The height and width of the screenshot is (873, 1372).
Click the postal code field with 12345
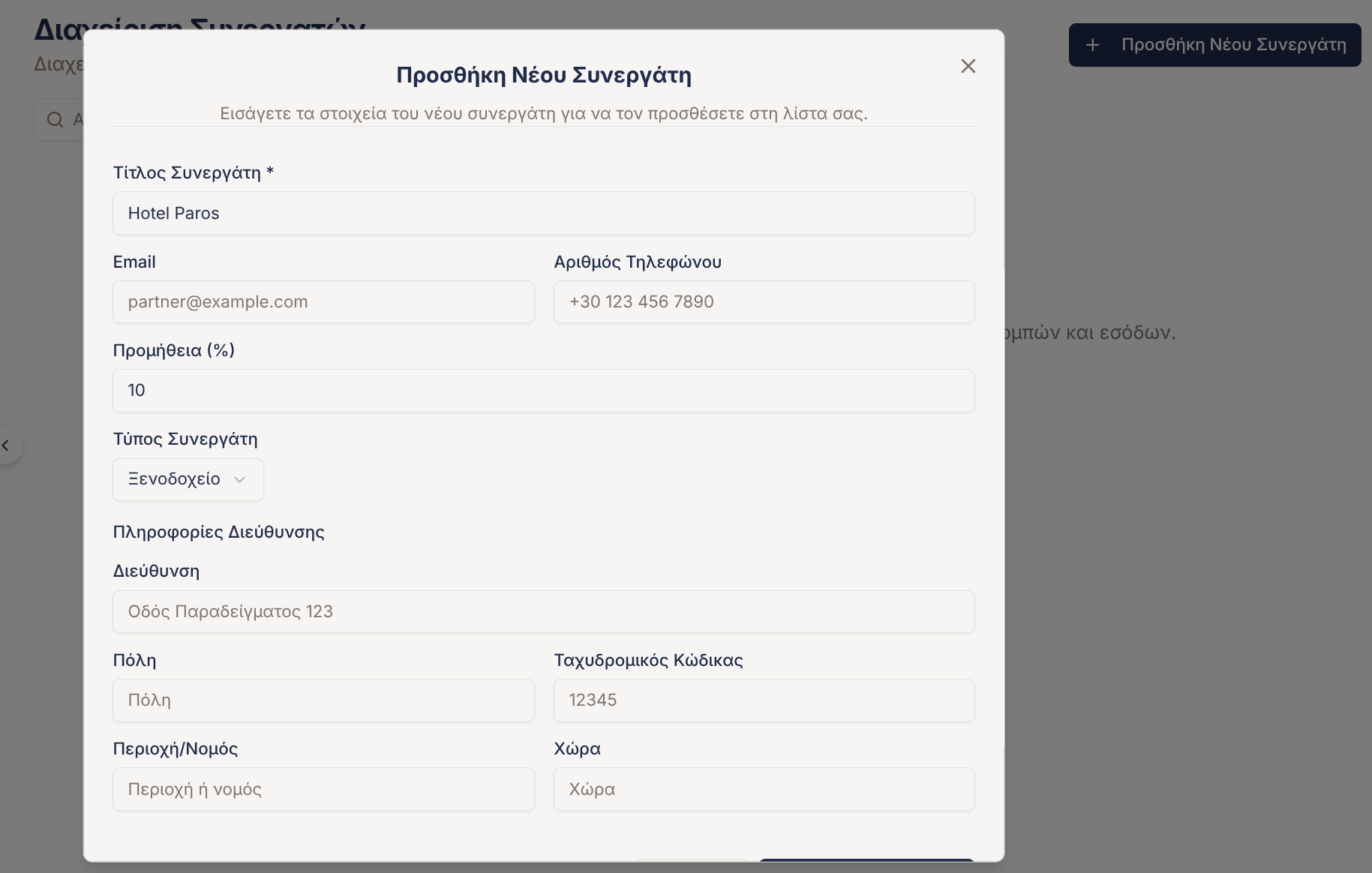(x=764, y=700)
